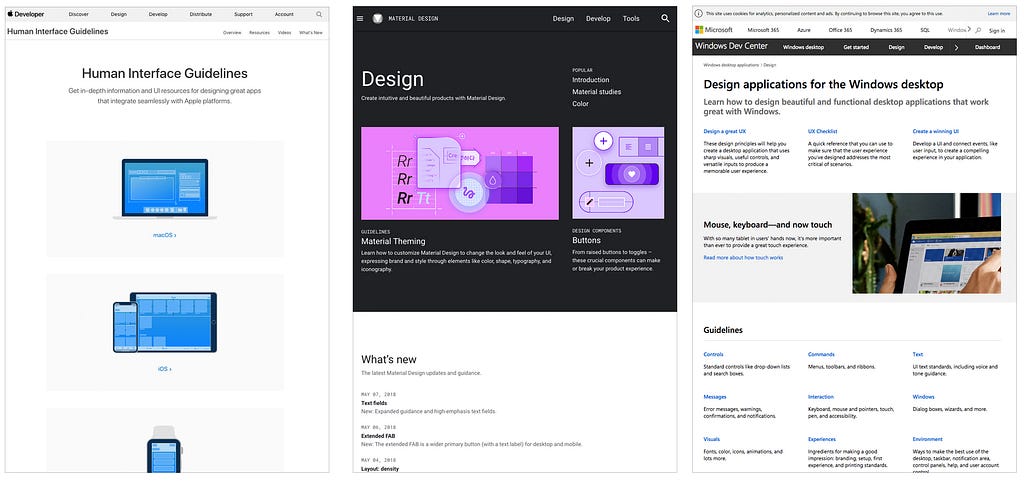Image resolution: width=1024 pixels, height=482 pixels.
Task: Open Create a winning UI link
Action: tap(935, 131)
